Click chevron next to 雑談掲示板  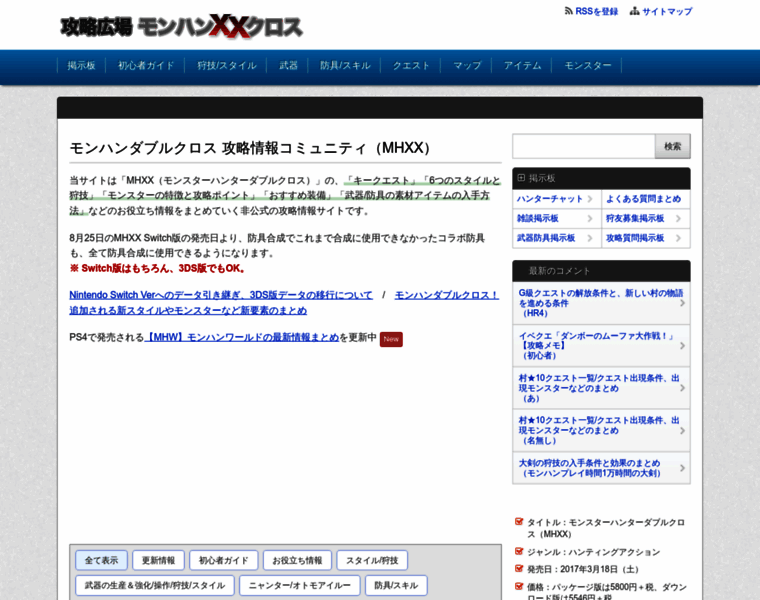pyautogui.click(x=590, y=219)
